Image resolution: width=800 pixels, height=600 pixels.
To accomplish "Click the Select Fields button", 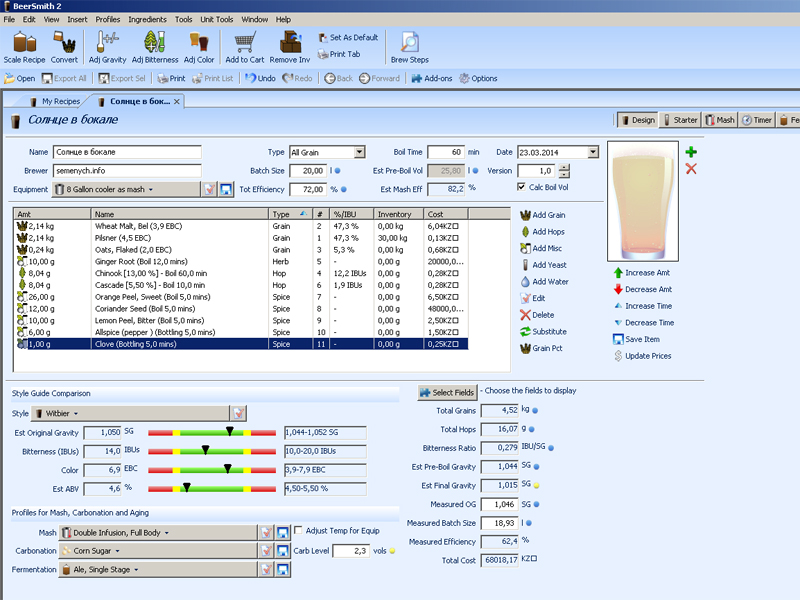I will point(447,392).
